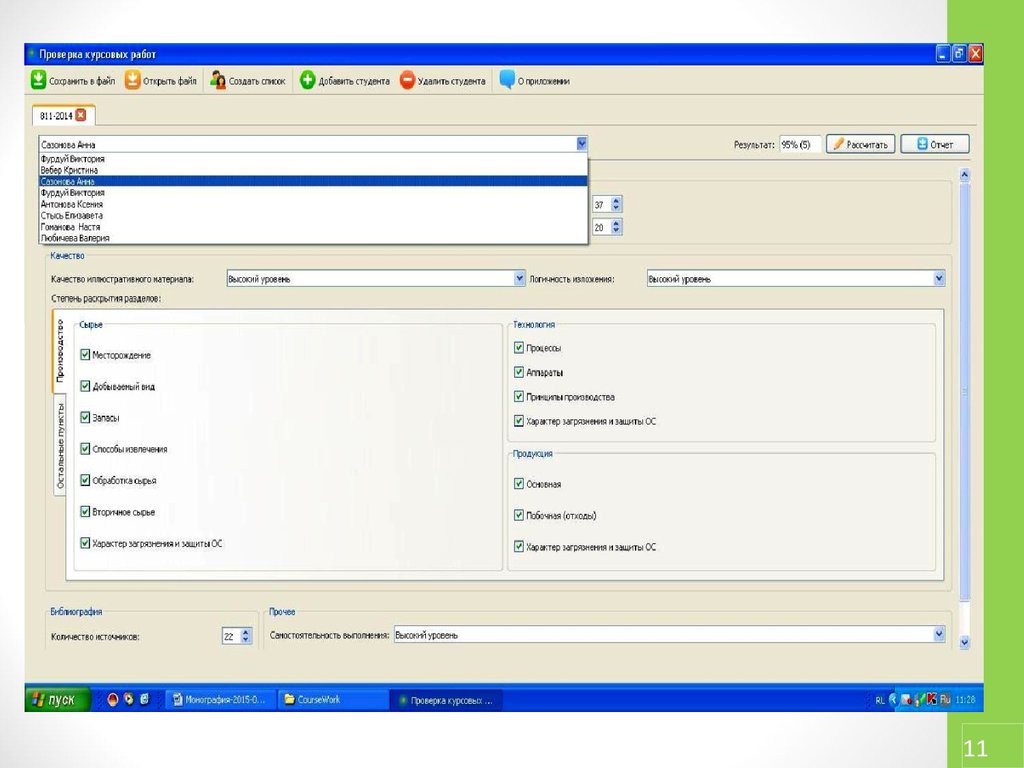Disable the Принципы производства checkbox
The image size is (1024, 768).
tap(519, 396)
